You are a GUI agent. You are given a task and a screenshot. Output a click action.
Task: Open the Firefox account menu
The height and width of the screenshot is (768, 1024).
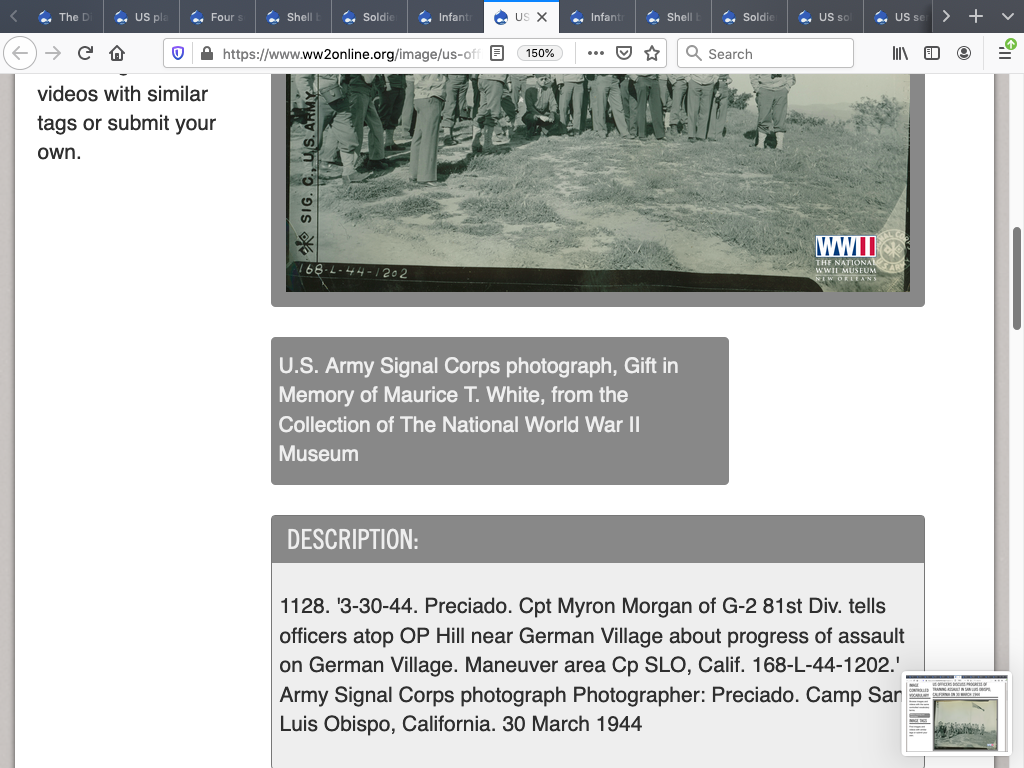point(964,53)
